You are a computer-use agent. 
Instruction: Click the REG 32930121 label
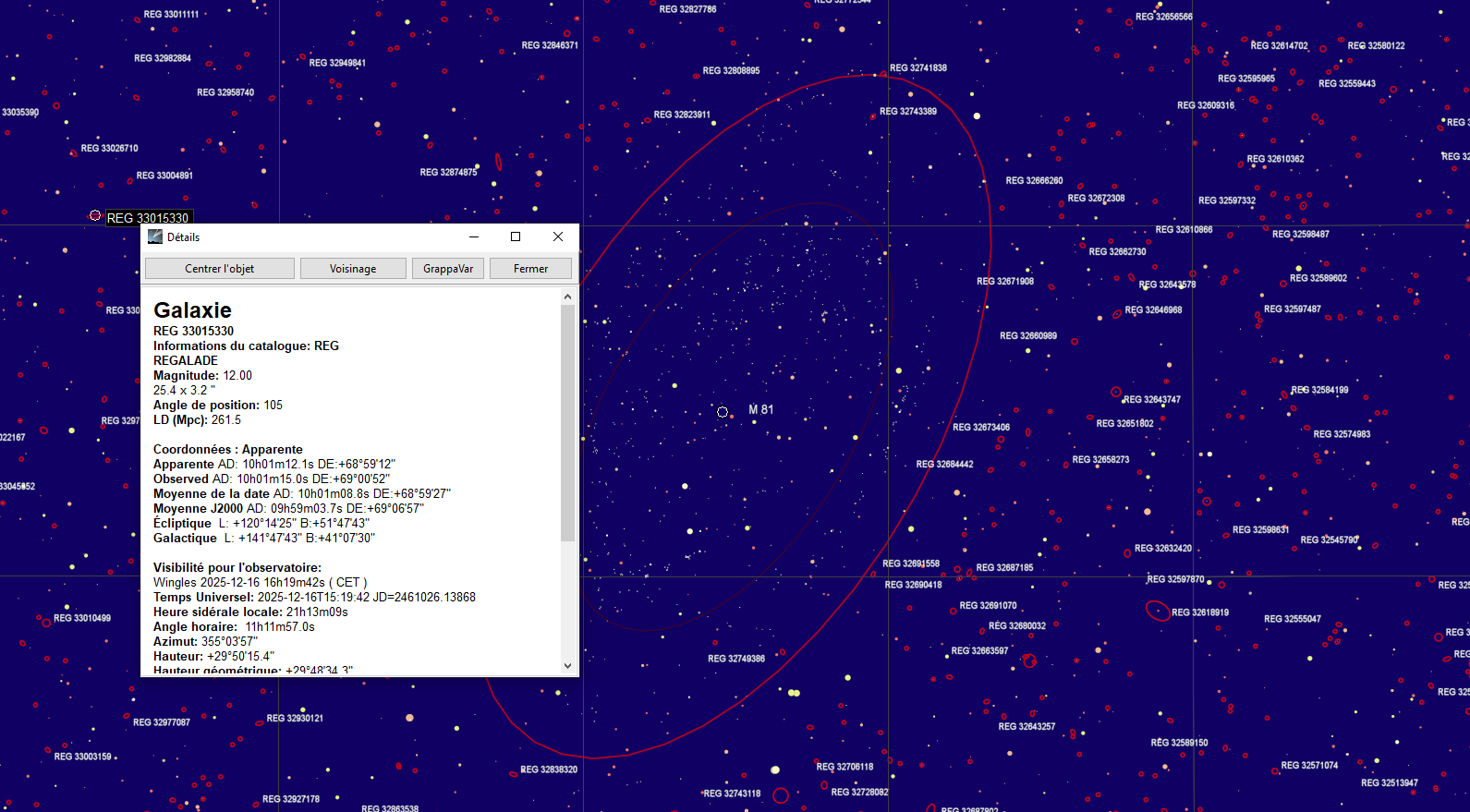pos(295,718)
